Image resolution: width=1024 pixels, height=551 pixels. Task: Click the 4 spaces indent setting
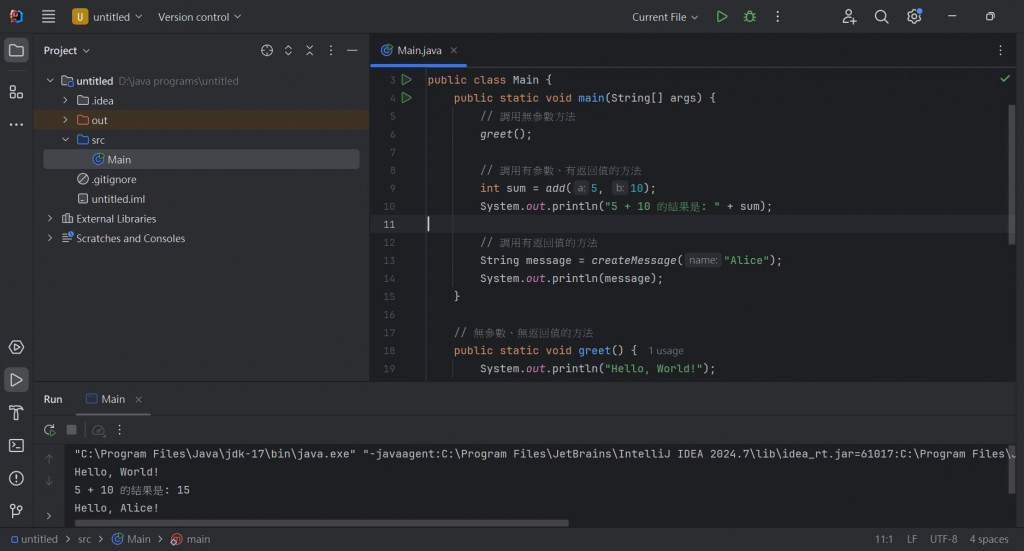click(x=988, y=539)
